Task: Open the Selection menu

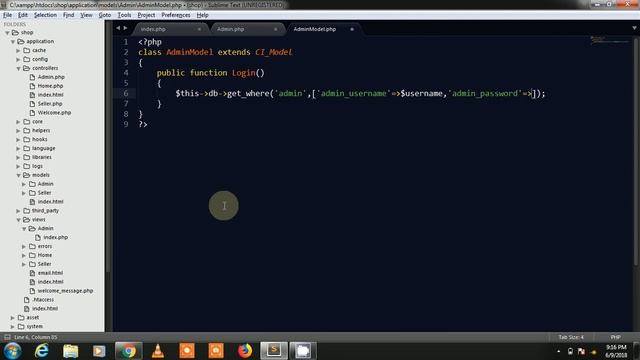Action: coord(45,15)
